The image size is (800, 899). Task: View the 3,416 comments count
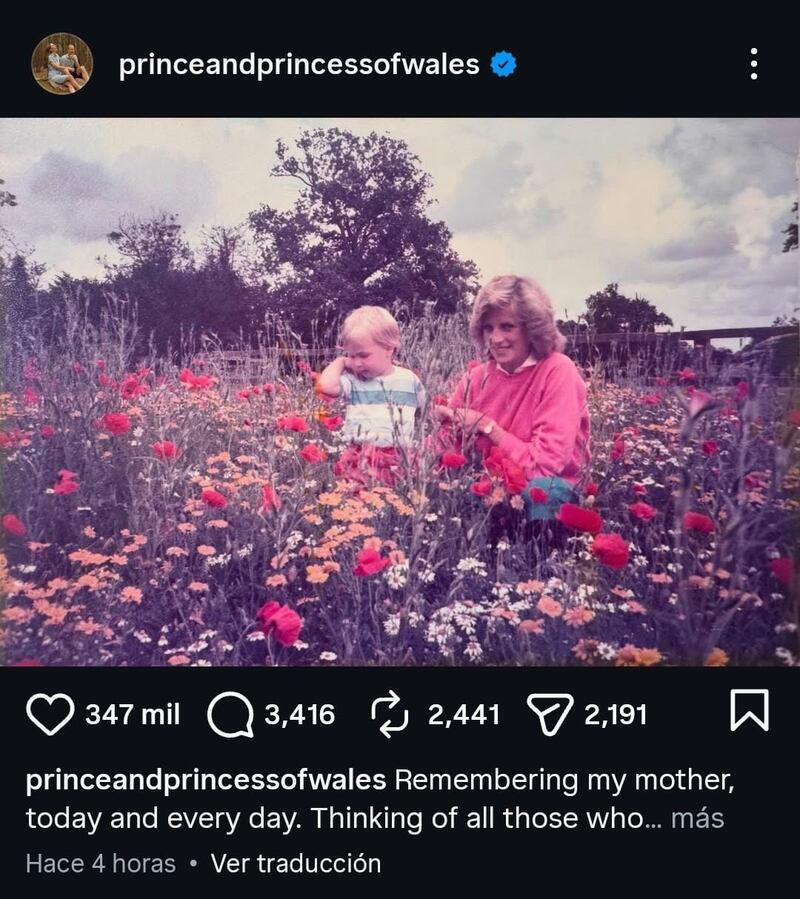point(299,715)
